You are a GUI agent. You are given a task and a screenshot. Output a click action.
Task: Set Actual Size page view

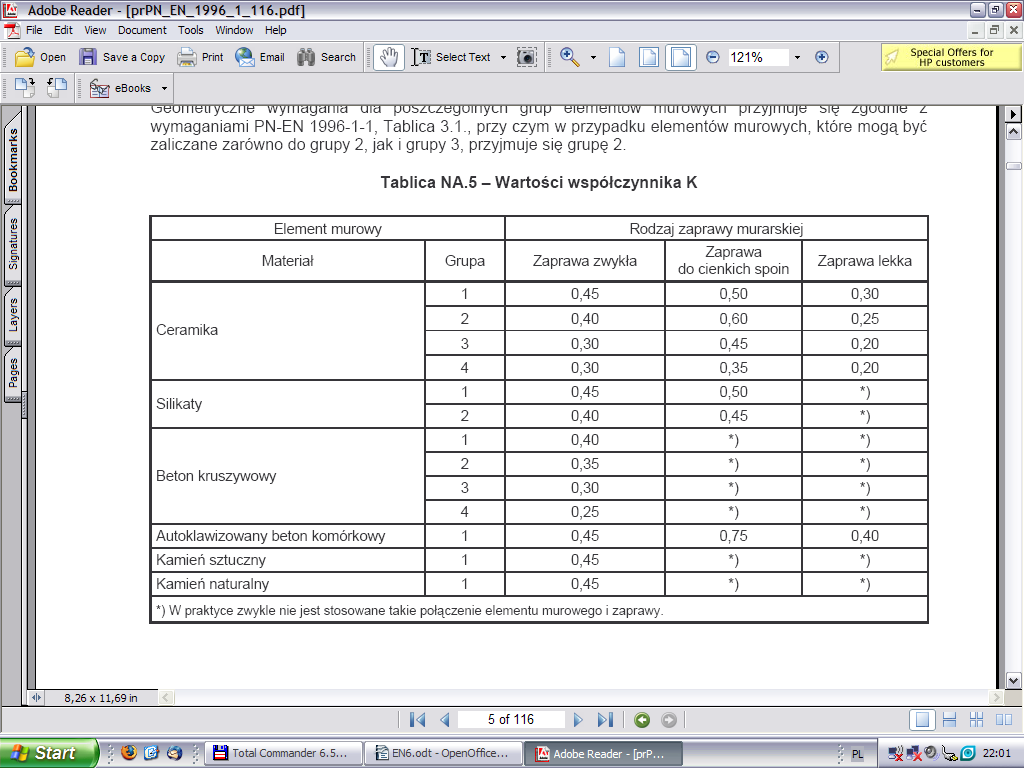point(617,57)
